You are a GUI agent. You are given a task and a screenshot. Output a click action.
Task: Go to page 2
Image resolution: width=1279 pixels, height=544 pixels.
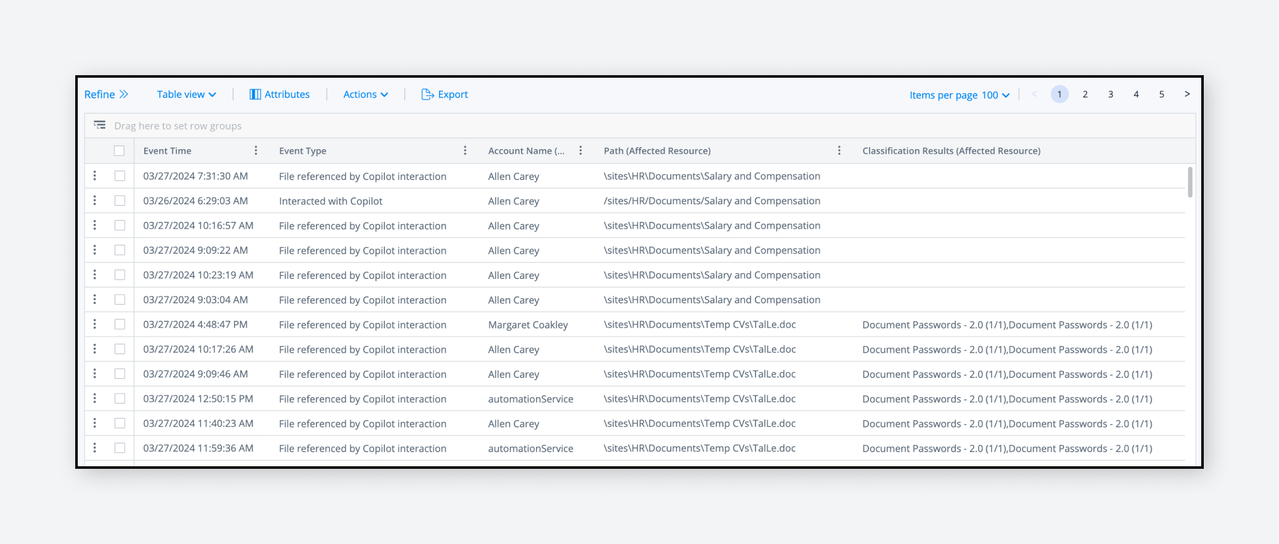tap(1085, 94)
